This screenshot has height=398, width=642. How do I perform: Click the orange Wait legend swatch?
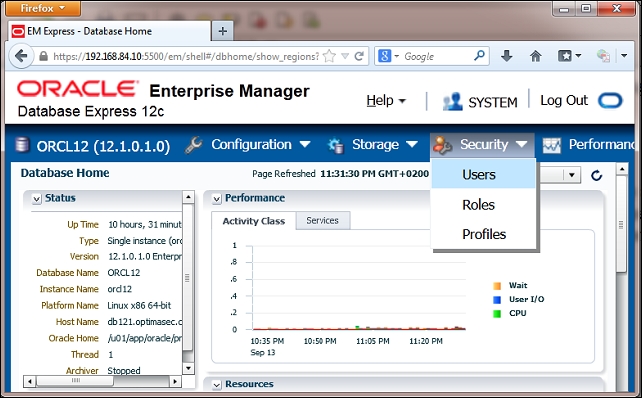click(x=497, y=286)
